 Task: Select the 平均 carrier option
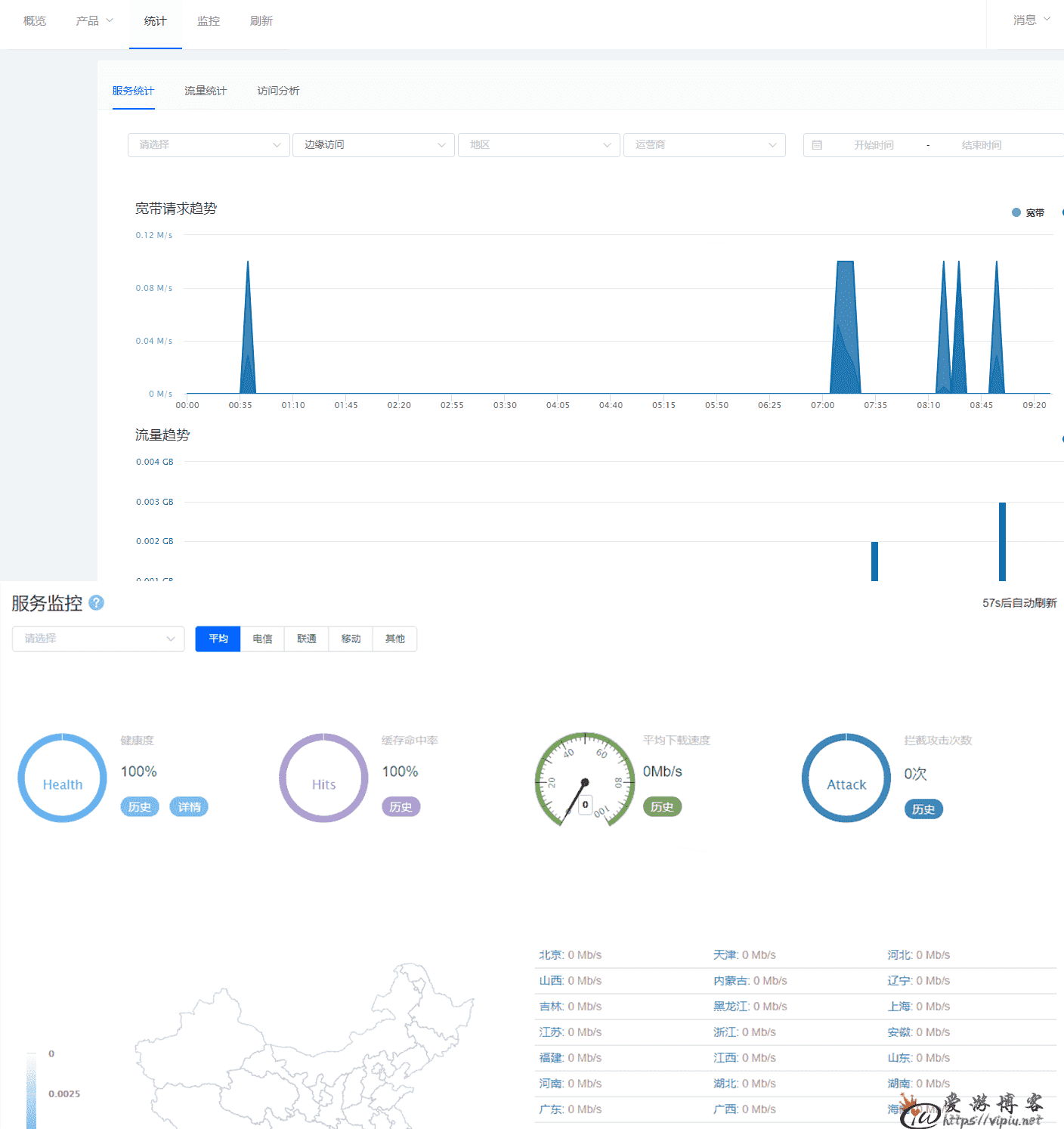tap(218, 639)
